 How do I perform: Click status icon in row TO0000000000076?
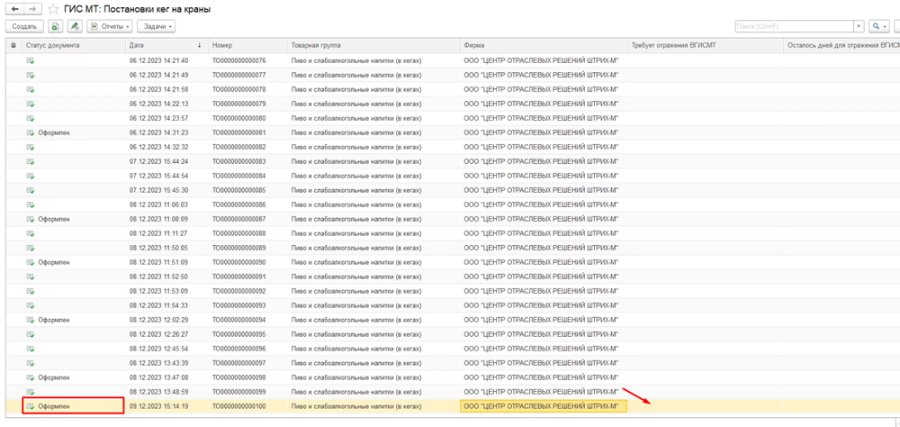[x=30, y=60]
